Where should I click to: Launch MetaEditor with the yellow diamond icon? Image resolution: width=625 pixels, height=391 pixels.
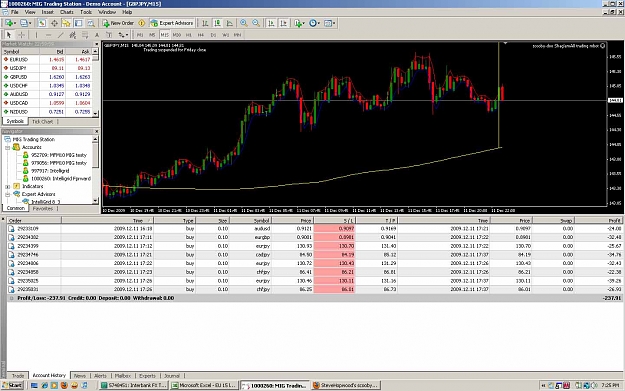(x=142, y=23)
